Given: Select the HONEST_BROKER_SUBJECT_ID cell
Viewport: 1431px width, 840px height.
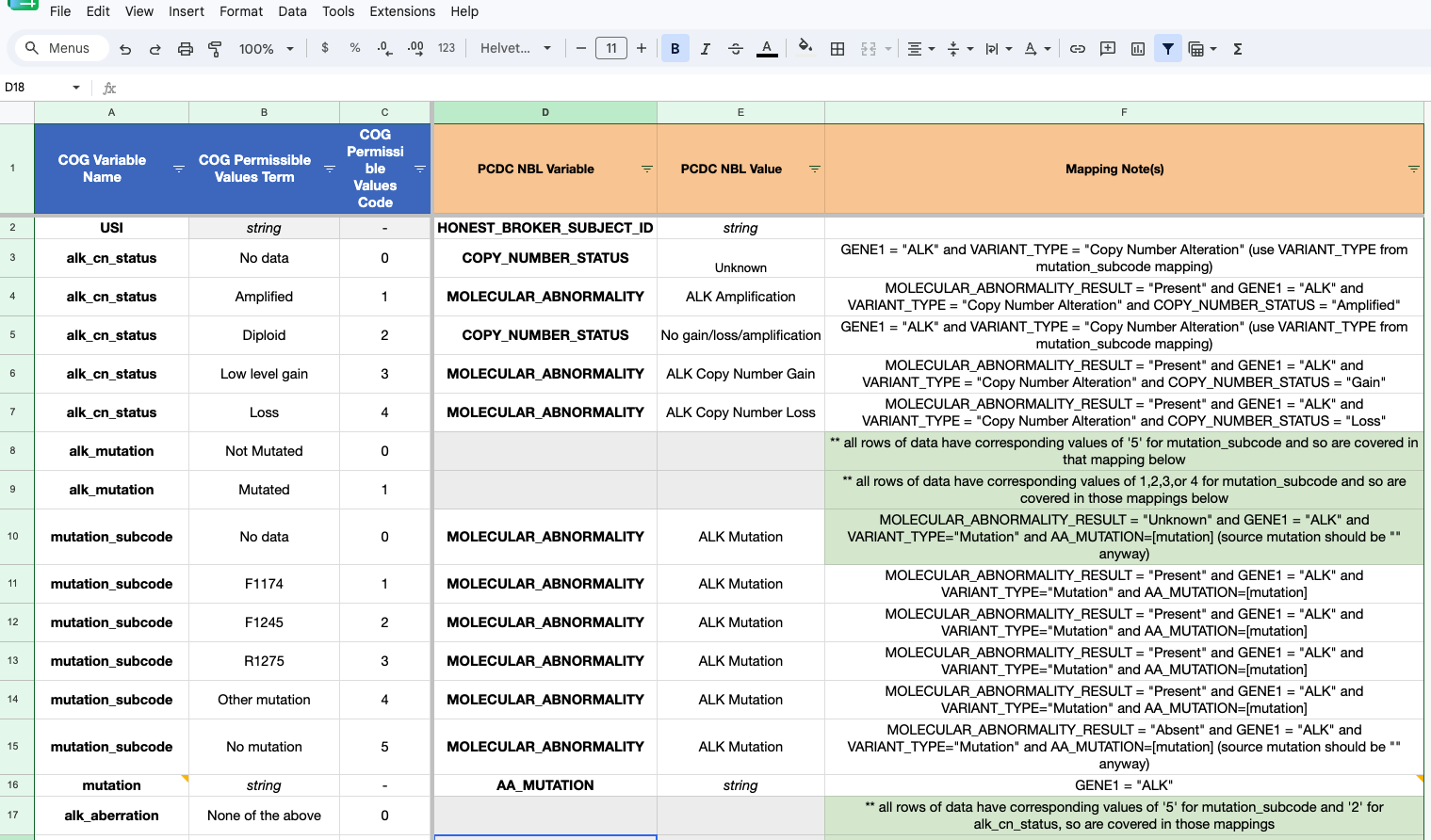Looking at the screenshot, I should coord(545,228).
